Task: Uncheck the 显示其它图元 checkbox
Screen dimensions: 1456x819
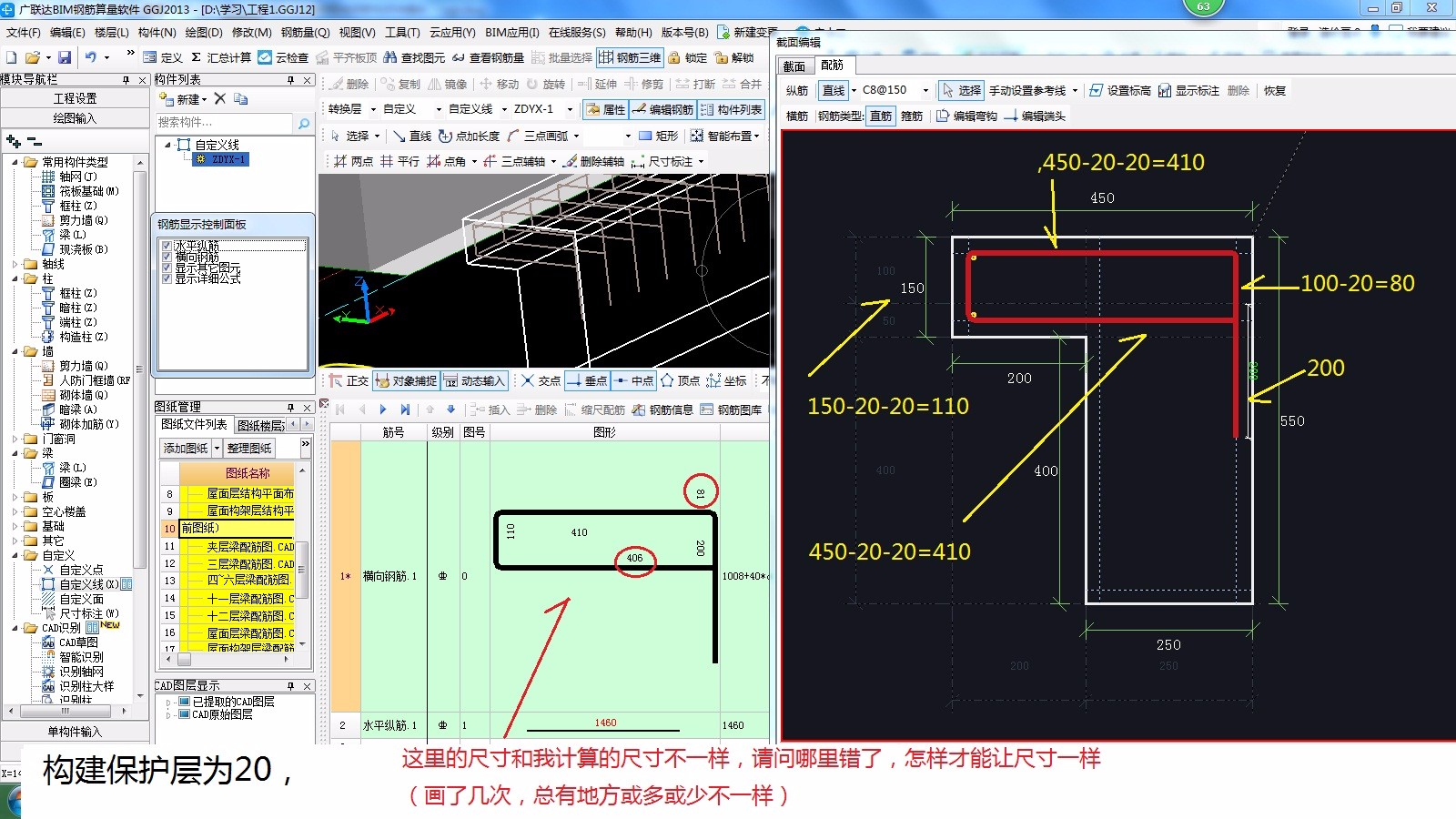Action: pos(167,268)
